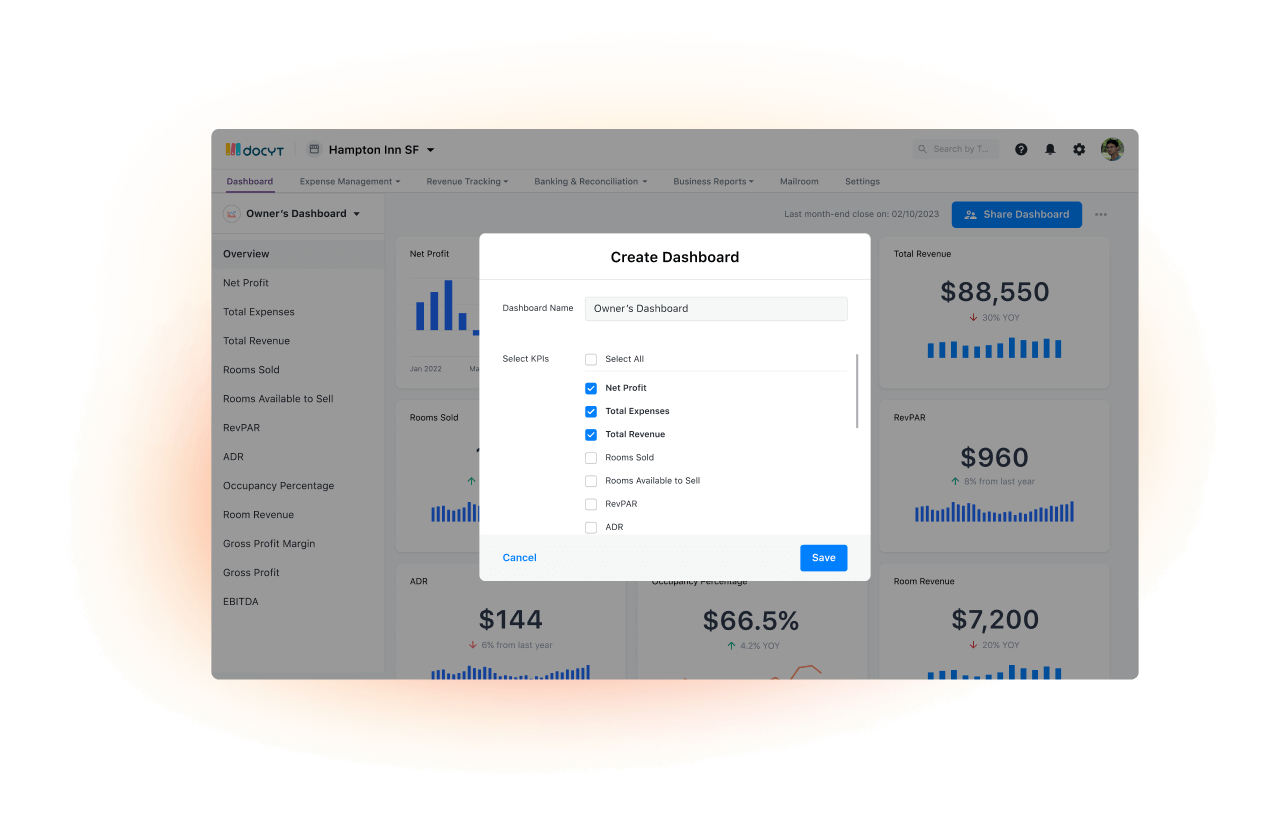Screen dimensions: 1283x813
Task: Enable the Rooms Sold KPI checkbox
Action: coord(591,458)
